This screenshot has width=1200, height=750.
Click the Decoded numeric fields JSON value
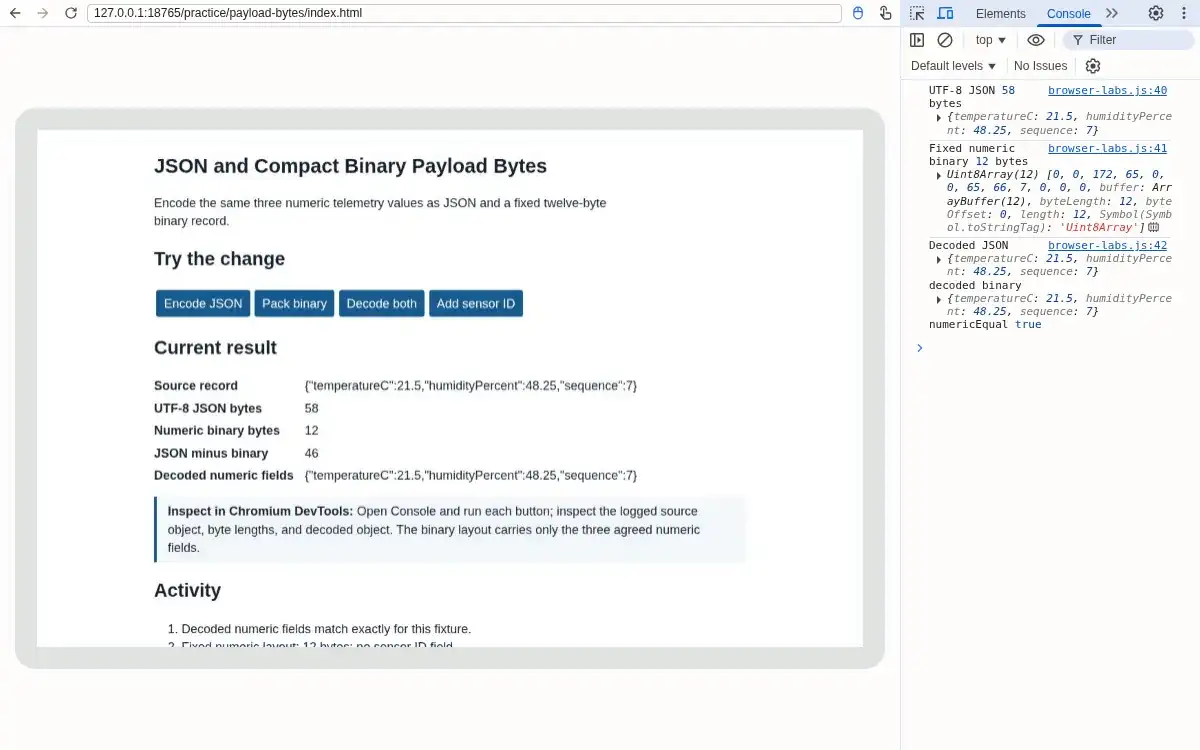tap(471, 475)
